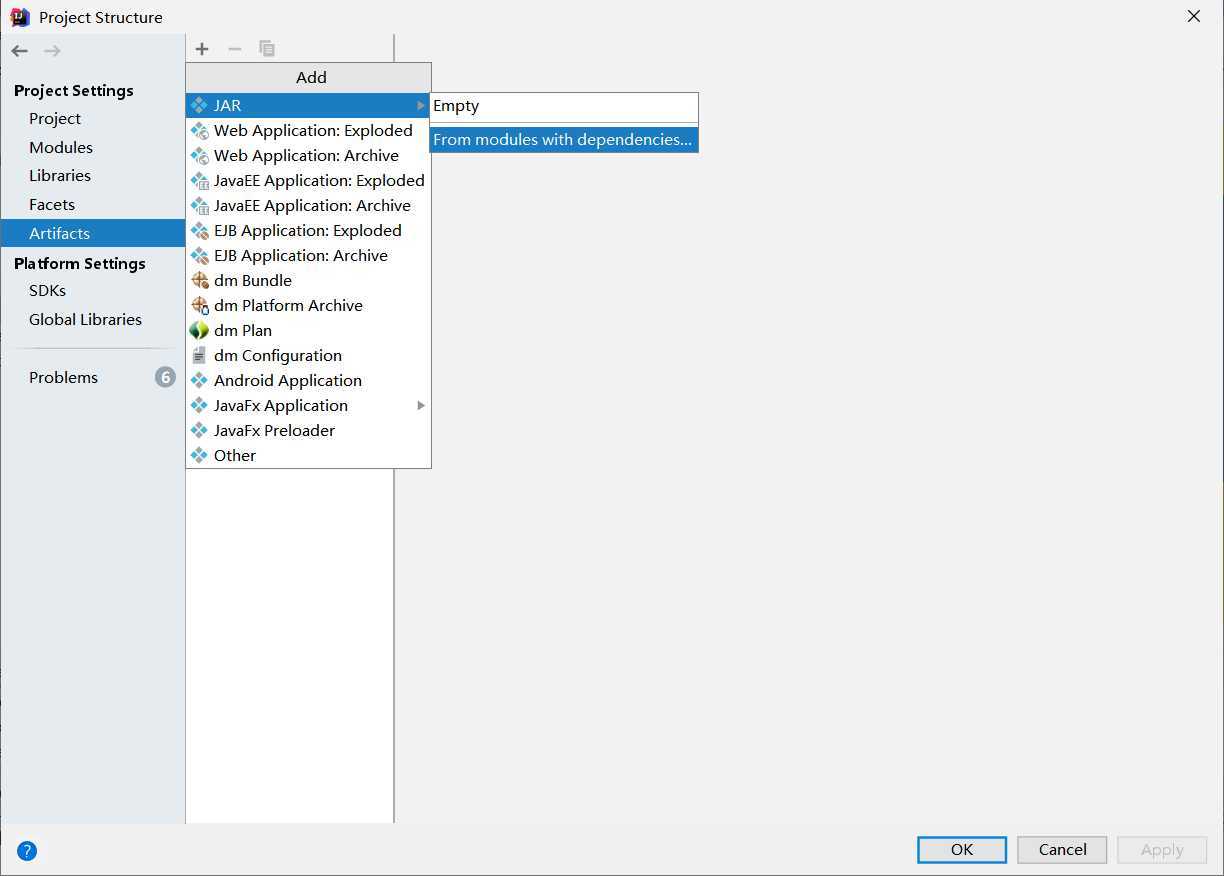This screenshot has width=1224, height=876.
Task: Open the Modules settings section
Action: coord(61,147)
